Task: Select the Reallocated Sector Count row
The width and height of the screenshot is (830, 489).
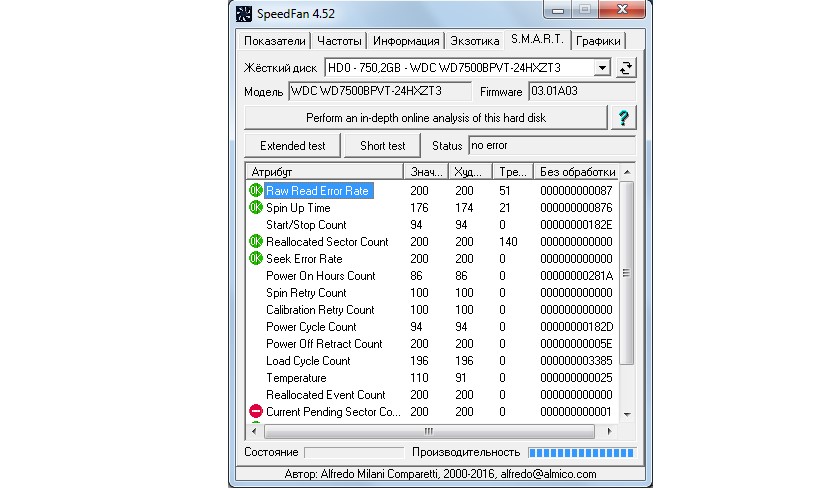Action: 432,241
